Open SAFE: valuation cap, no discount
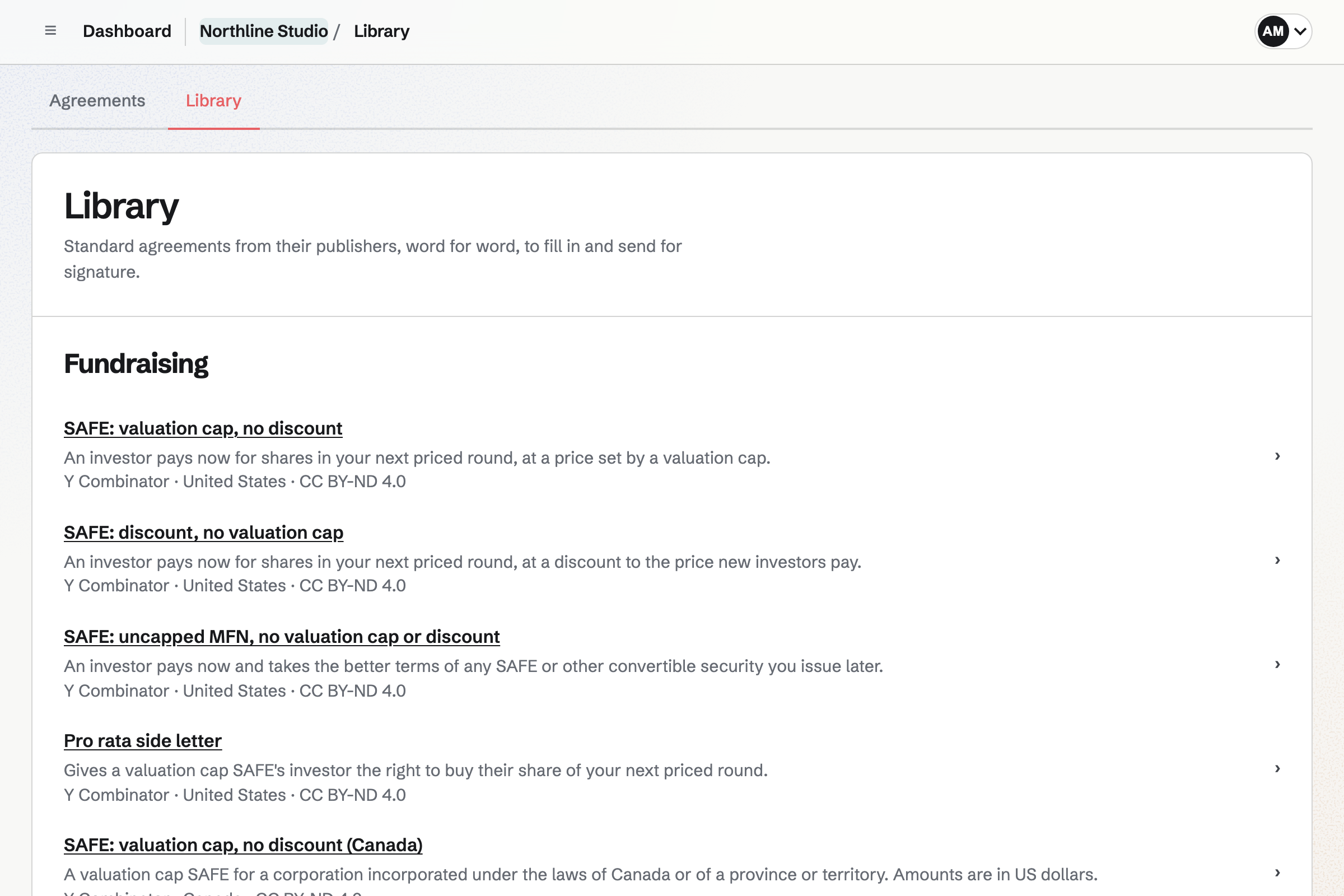Image resolution: width=1344 pixels, height=896 pixels. (203, 428)
